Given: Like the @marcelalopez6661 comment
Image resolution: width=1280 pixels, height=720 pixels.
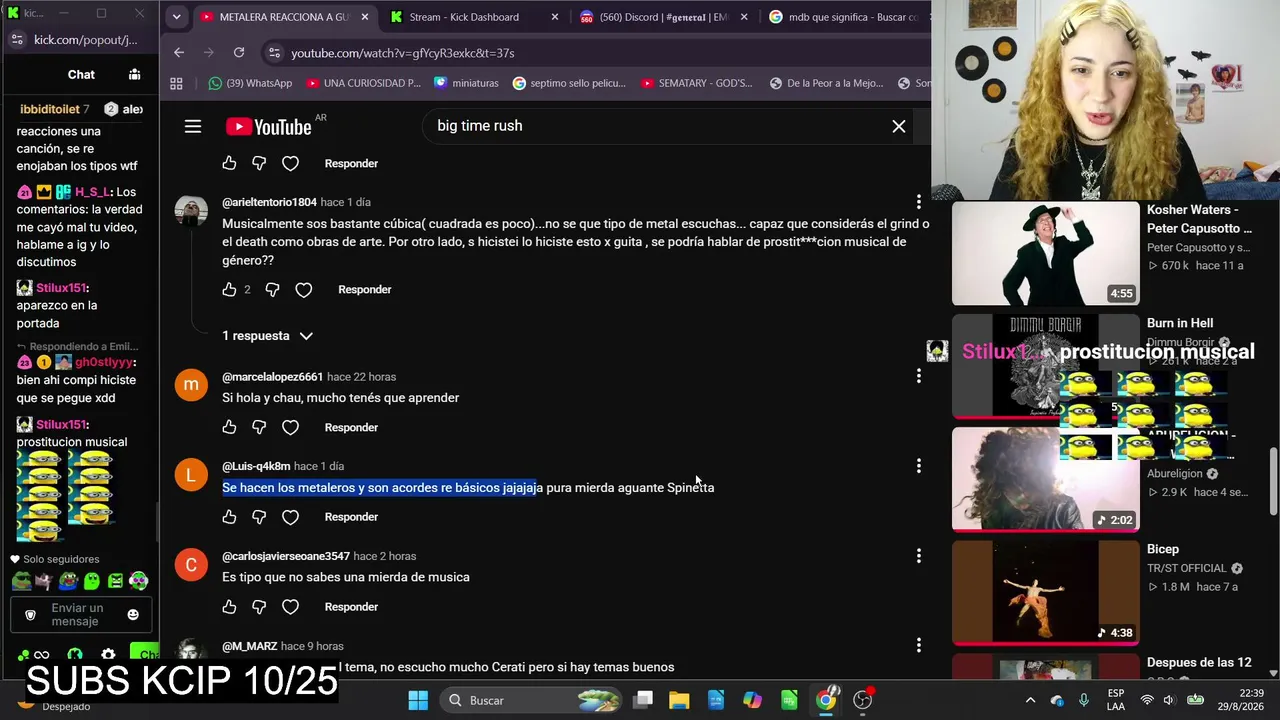Looking at the screenshot, I should coord(229,427).
